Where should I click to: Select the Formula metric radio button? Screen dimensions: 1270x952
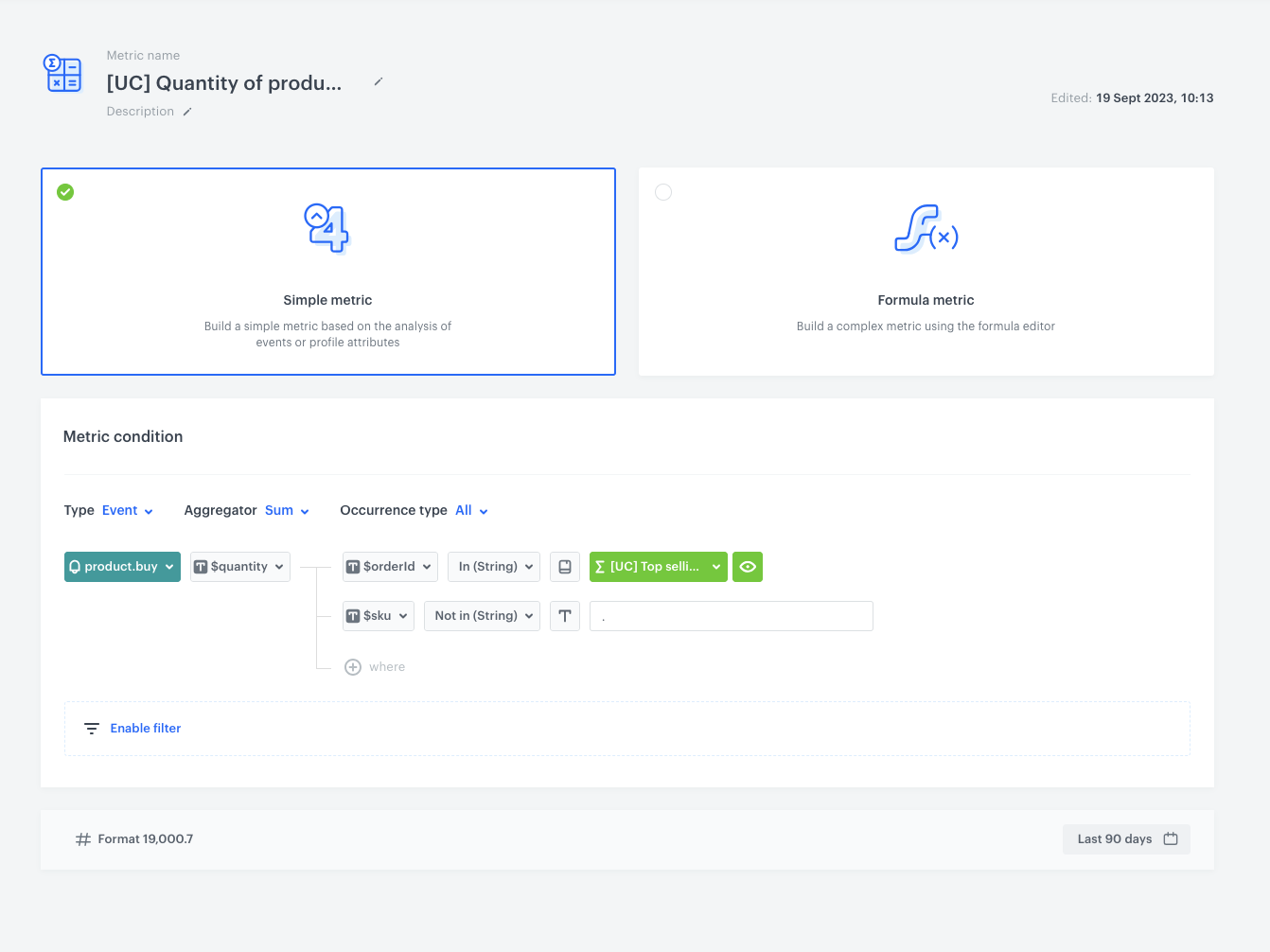pos(663,192)
